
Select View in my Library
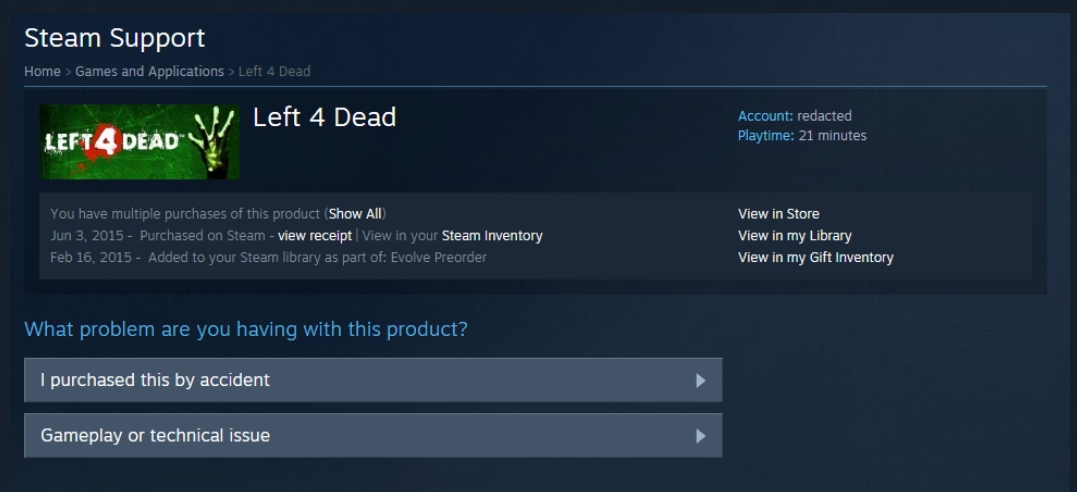click(795, 236)
